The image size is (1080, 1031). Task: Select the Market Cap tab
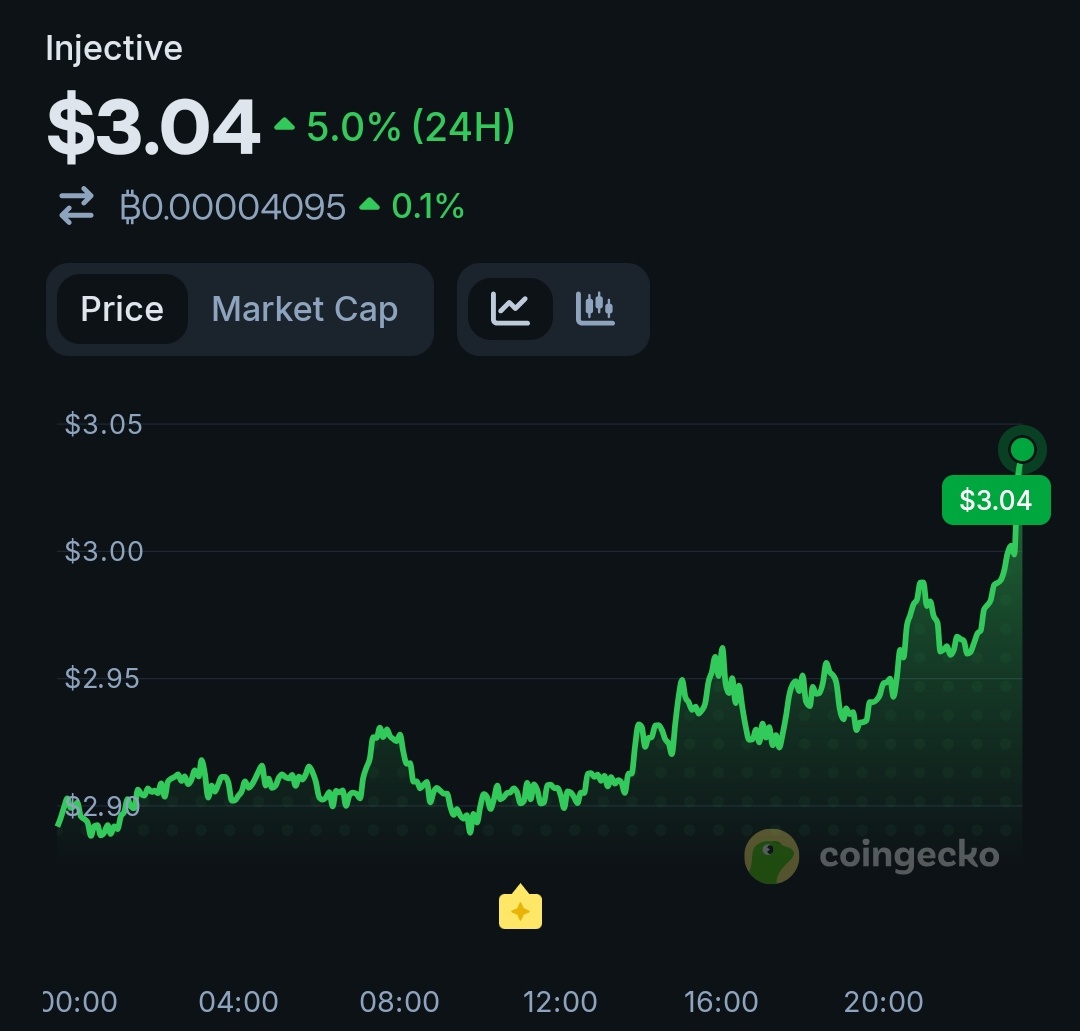[305, 309]
